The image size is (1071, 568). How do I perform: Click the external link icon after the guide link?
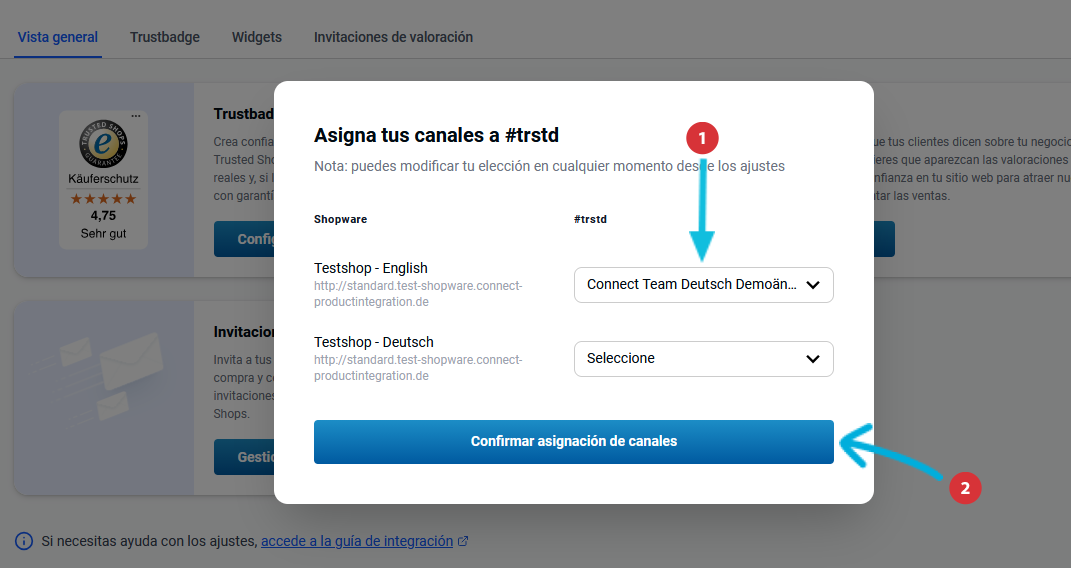tap(463, 541)
